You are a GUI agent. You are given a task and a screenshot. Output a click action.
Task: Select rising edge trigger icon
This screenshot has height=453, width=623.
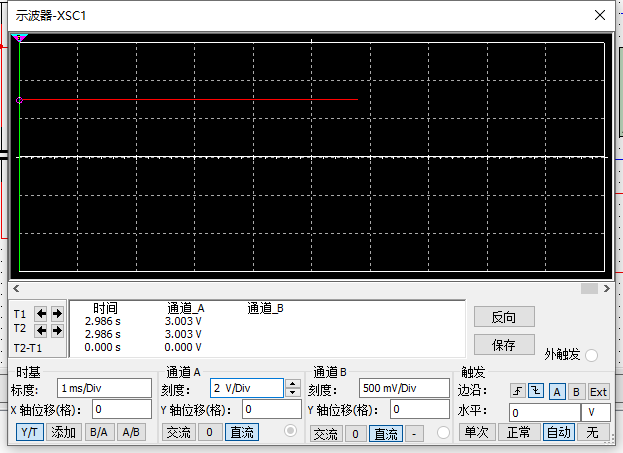pyautogui.click(x=518, y=391)
